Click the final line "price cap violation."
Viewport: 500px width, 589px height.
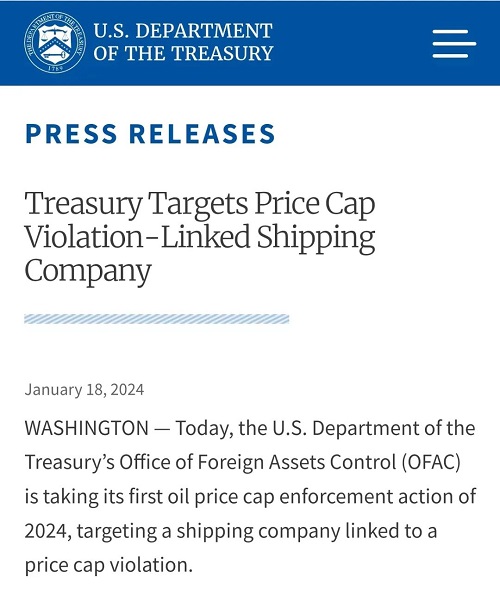(x=109, y=566)
